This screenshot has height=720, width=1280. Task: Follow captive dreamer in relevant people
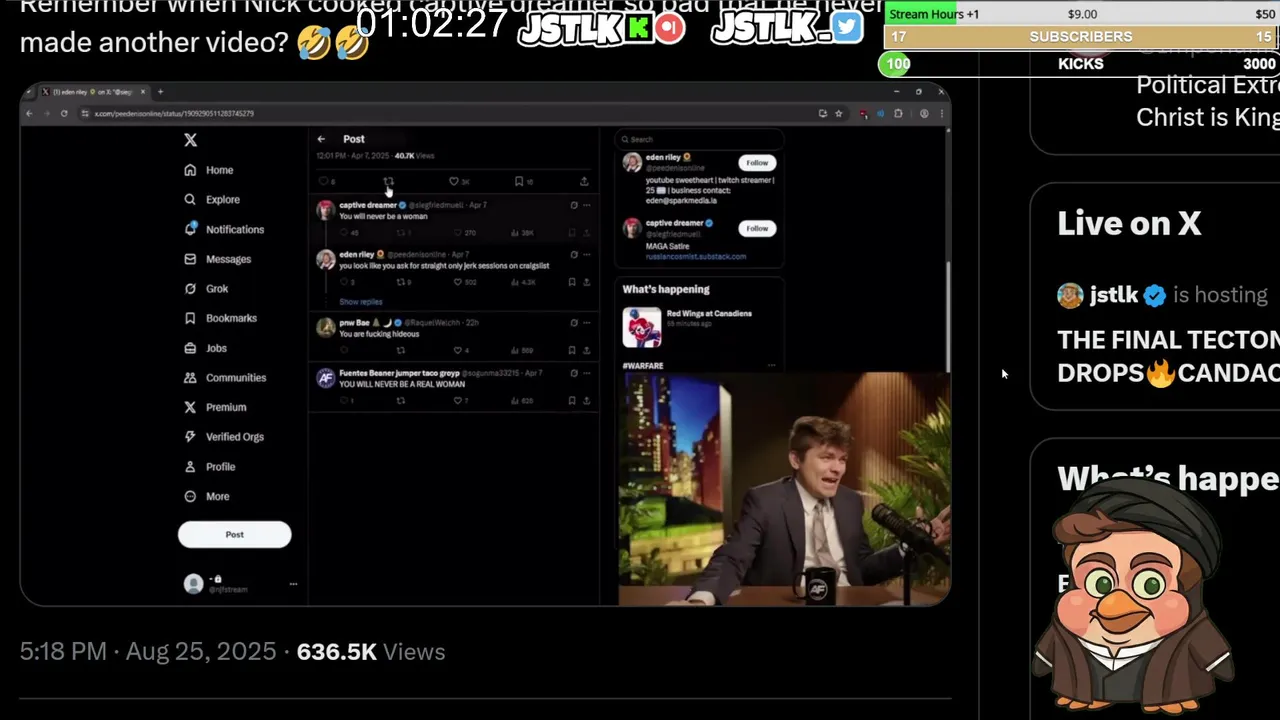tap(757, 228)
